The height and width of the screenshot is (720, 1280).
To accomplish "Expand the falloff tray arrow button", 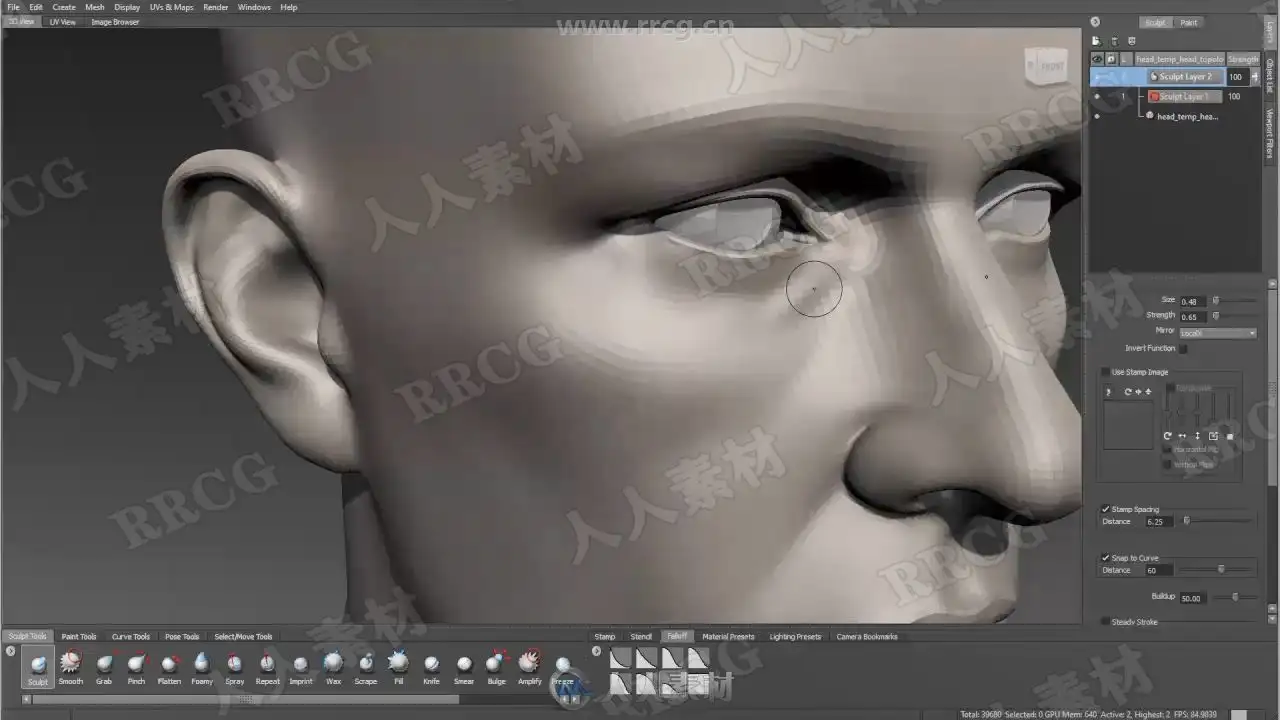I will (x=597, y=651).
